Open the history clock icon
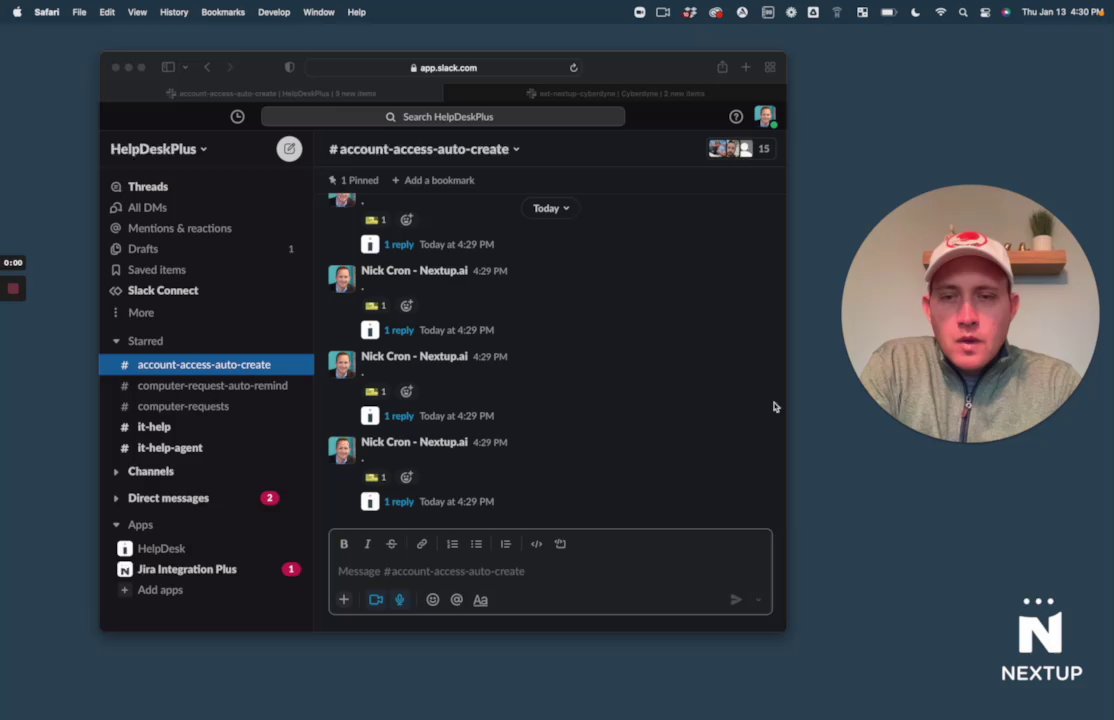Image resolution: width=1114 pixels, height=720 pixels. coord(237,117)
